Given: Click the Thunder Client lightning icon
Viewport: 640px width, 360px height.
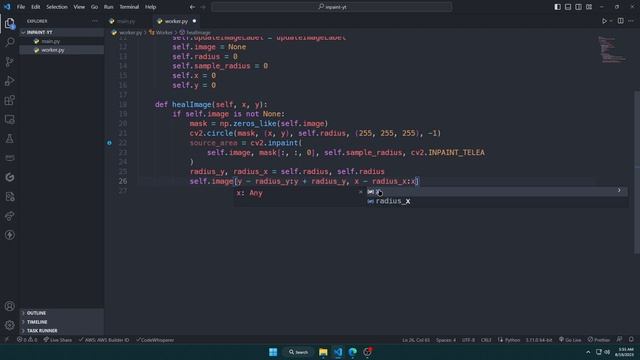Looking at the screenshot, I should 9,235.
